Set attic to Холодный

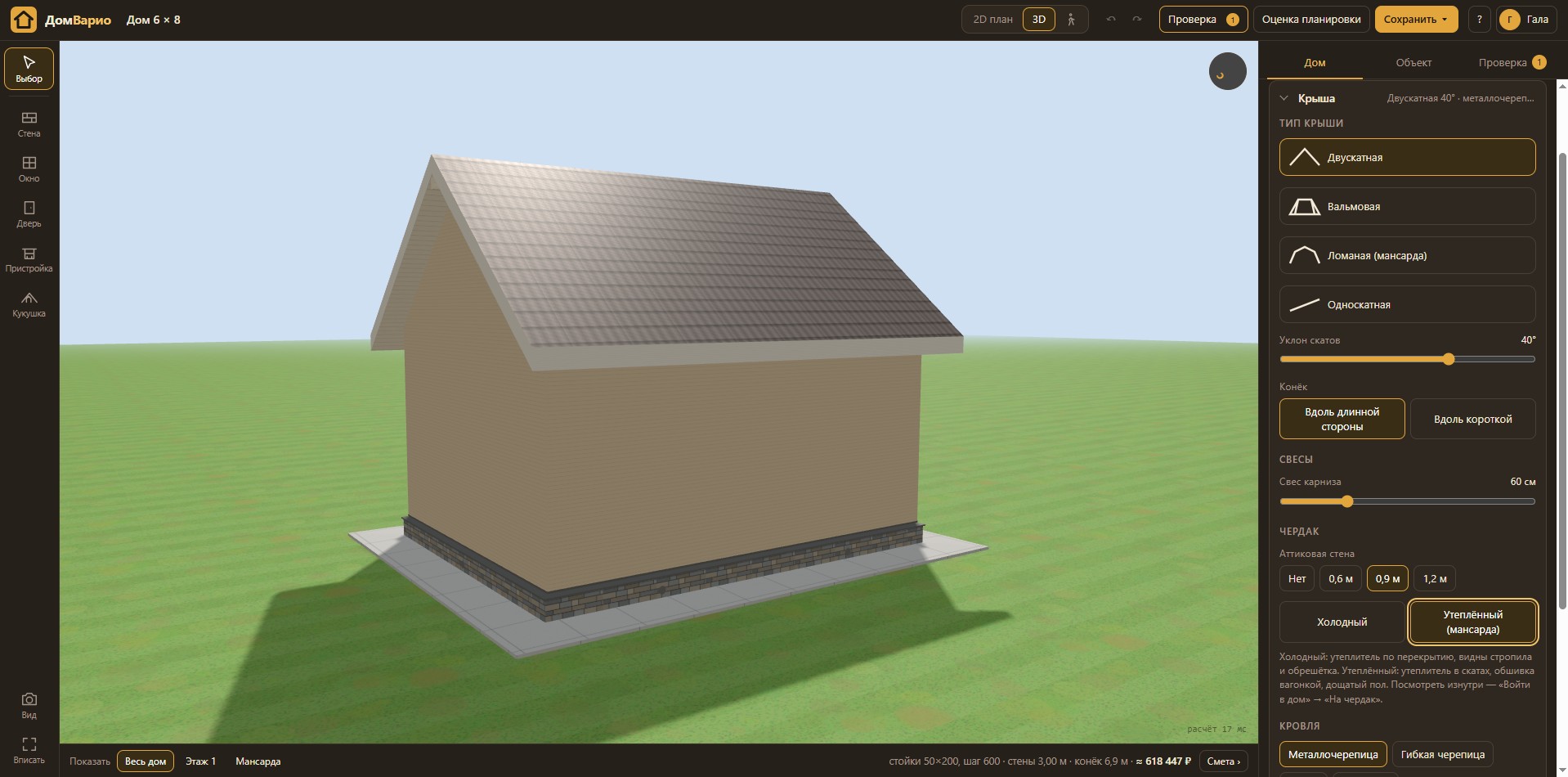click(1342, 622)
